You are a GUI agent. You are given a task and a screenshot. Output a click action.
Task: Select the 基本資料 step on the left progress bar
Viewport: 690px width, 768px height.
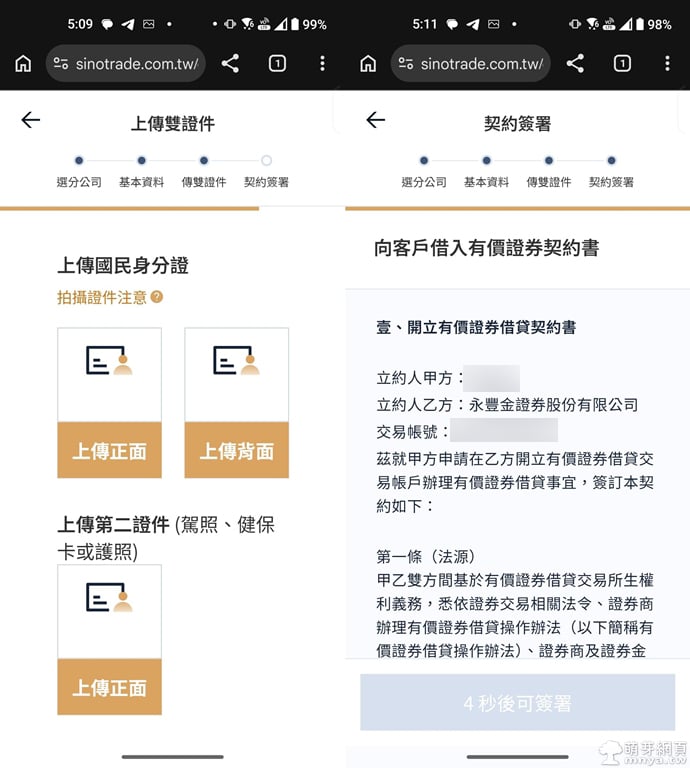[x=142, y=172]
